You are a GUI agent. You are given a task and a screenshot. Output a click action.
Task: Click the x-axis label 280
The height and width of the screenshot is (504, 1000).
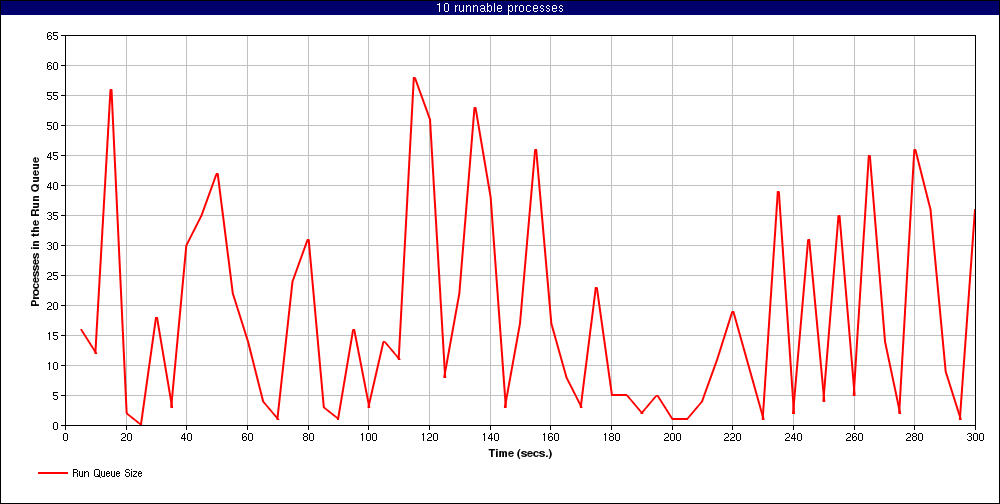915,437
